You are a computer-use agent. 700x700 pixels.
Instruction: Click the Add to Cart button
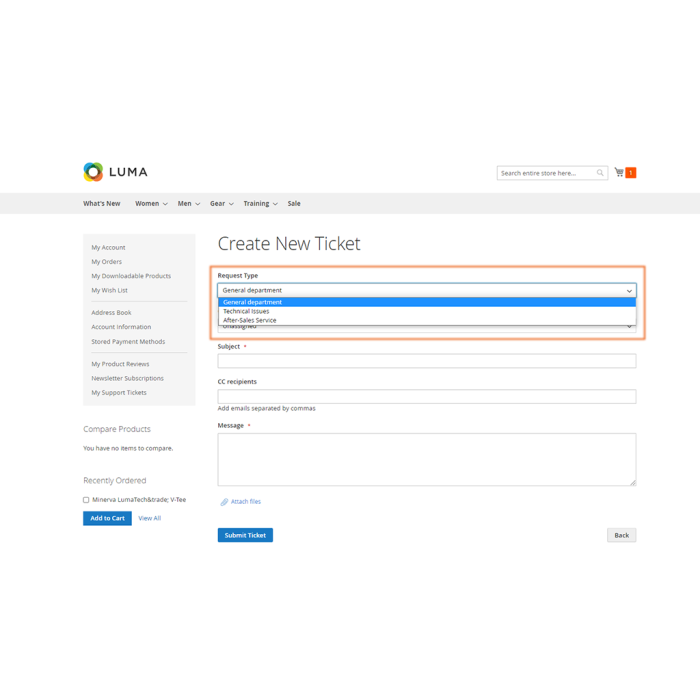click(107, 518)
